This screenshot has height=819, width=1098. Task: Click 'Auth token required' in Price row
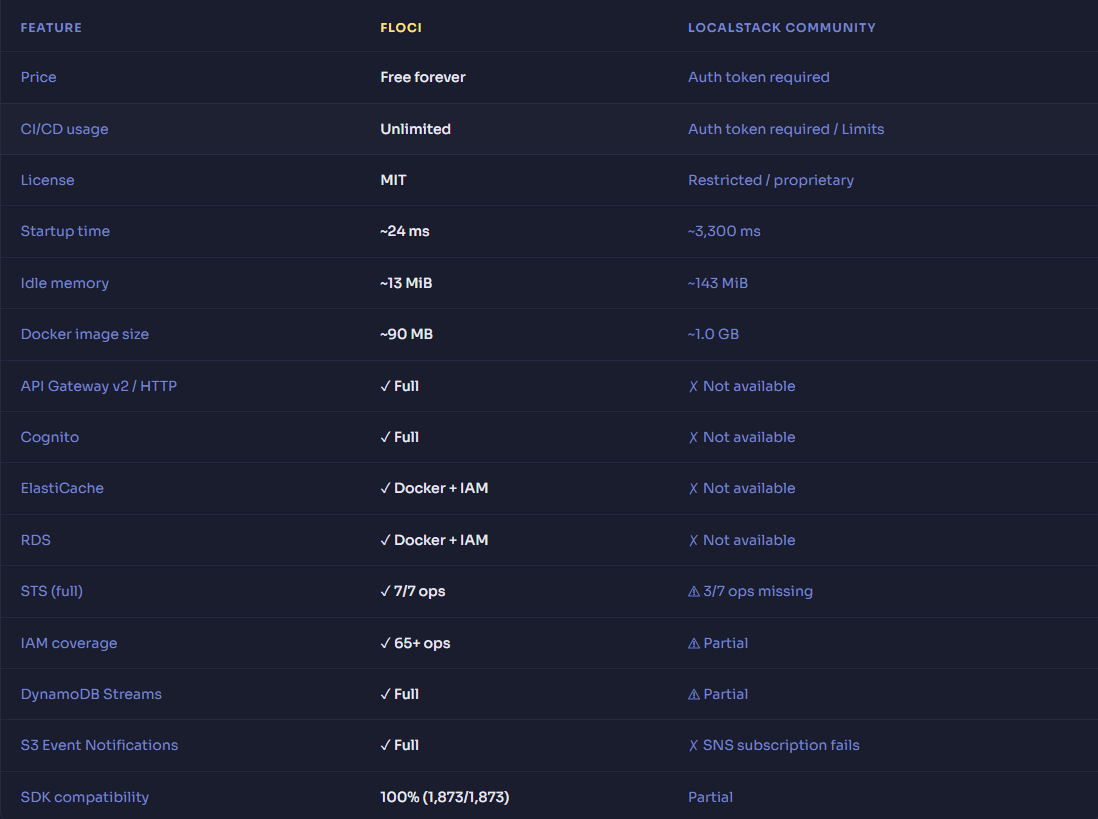tap(758, 77)
